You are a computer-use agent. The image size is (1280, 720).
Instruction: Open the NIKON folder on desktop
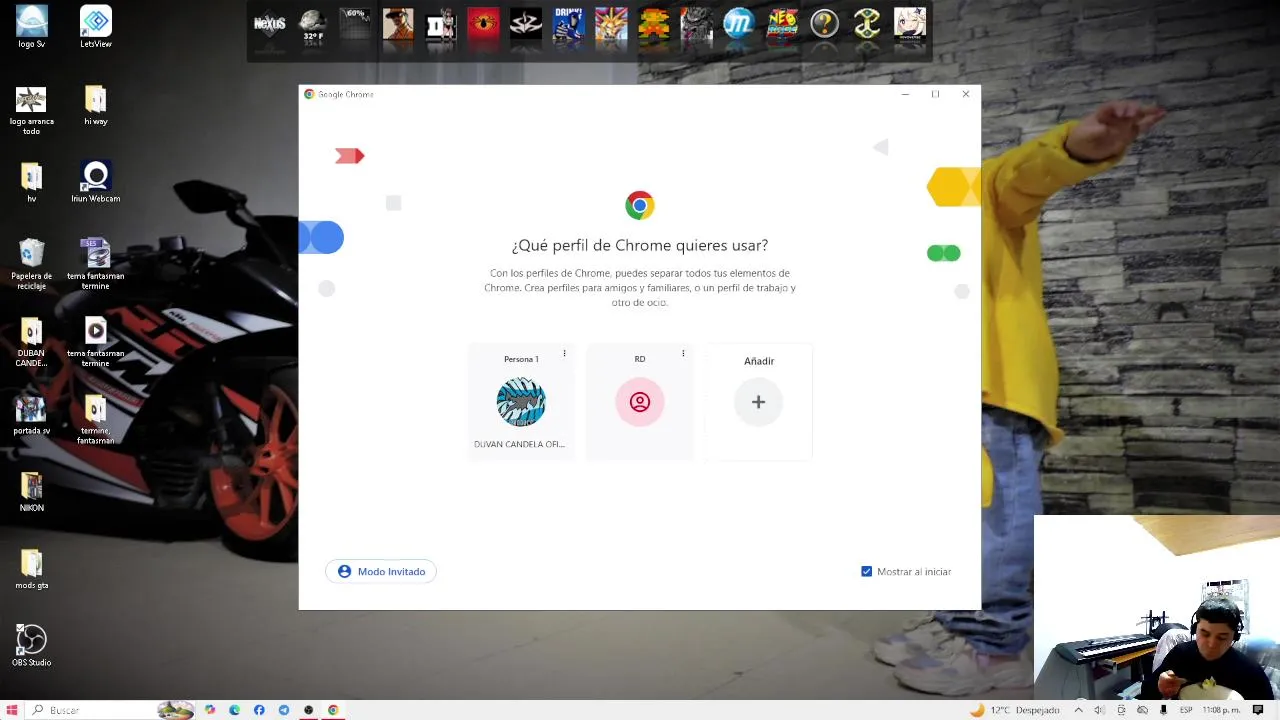31,492
